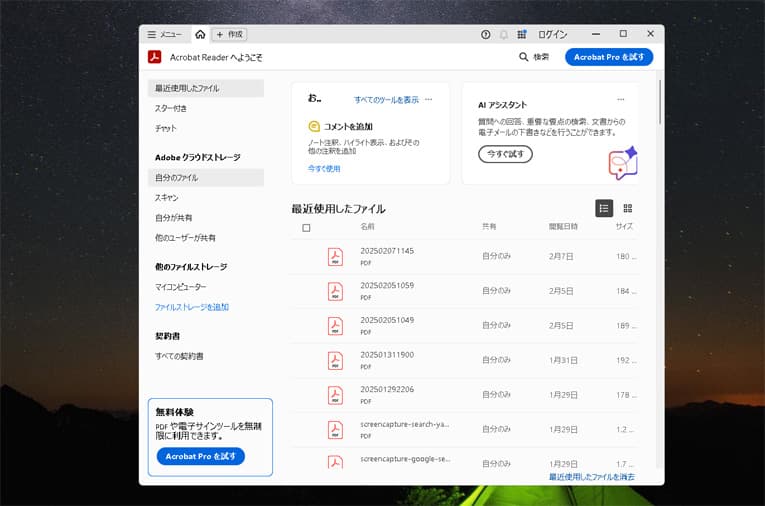This screenshot has height=506, width=765.
Task: Open the recommended tools card three-dot menu
Action: (x=429, y=100)
